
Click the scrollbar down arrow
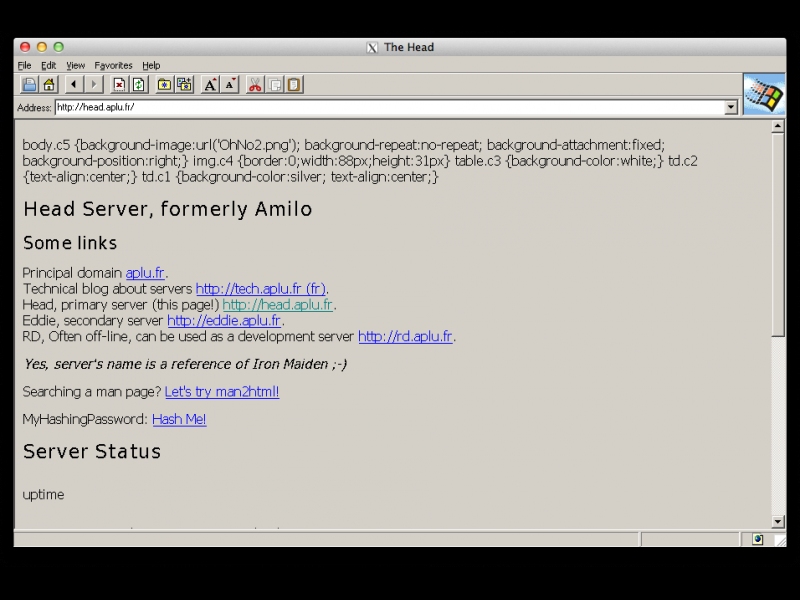tap(778, 521)
